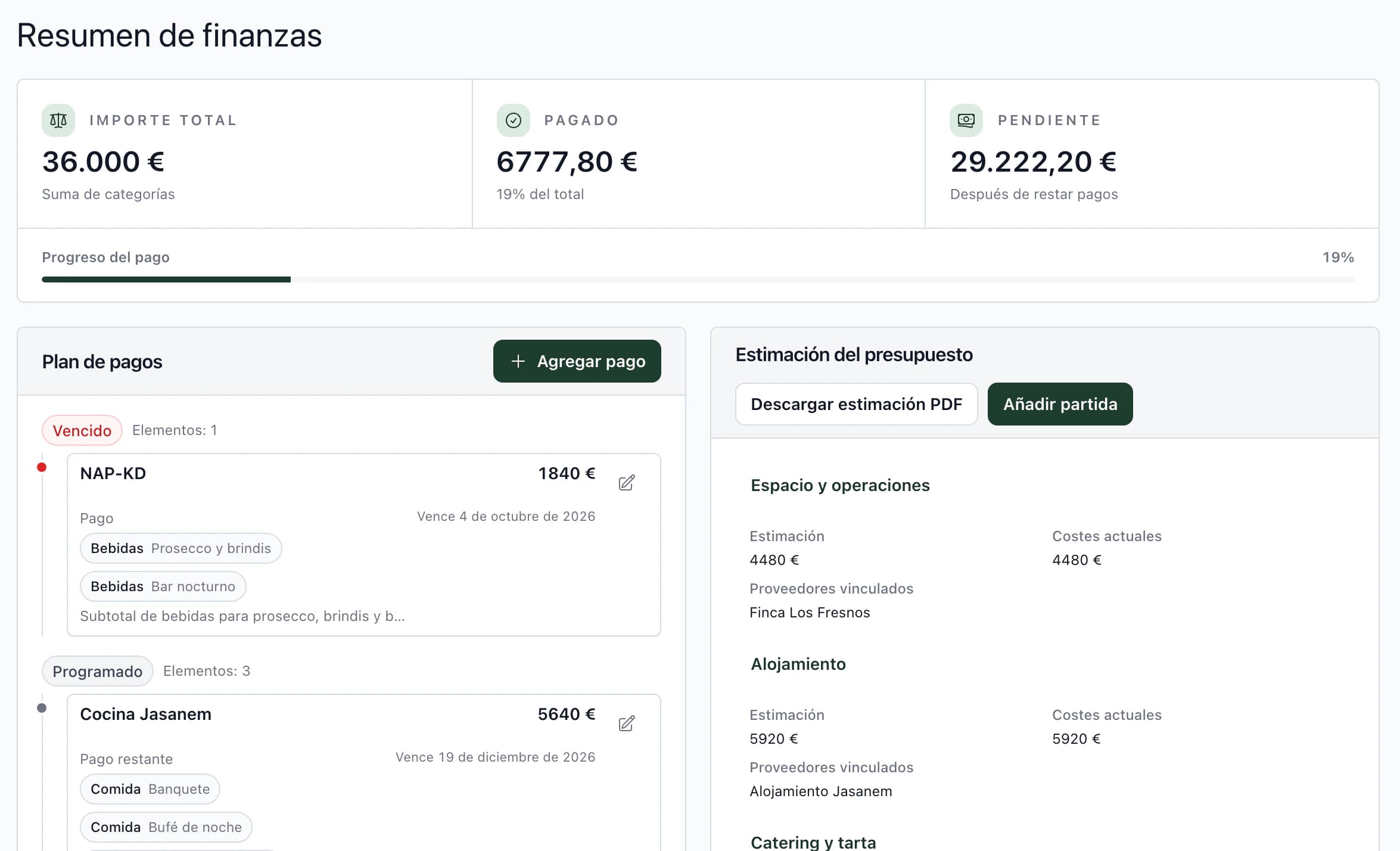The width and height of the screenshot is (1400, 851).
Task: Click the banknote icon beside Pendiente
Action: (966, 120)
